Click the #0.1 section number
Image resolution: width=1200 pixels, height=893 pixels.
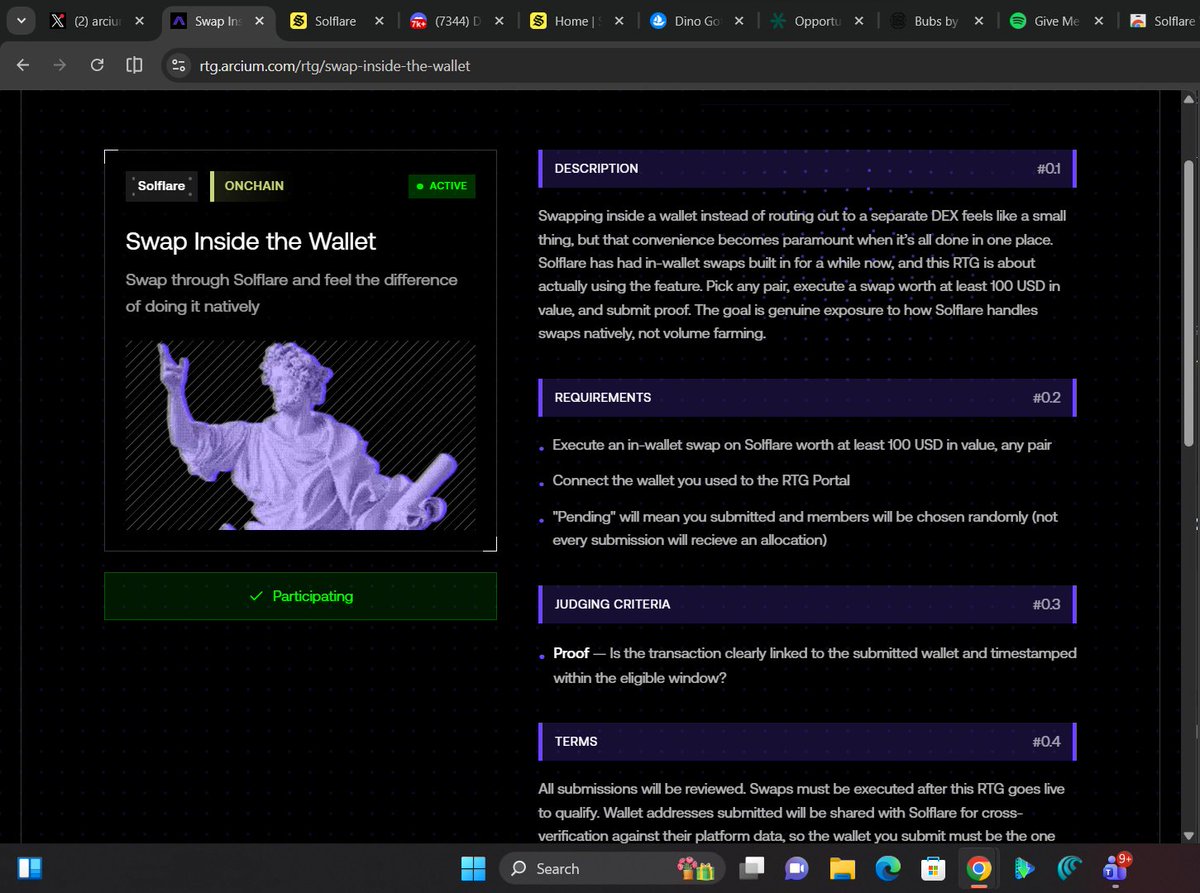[1048, 168]
